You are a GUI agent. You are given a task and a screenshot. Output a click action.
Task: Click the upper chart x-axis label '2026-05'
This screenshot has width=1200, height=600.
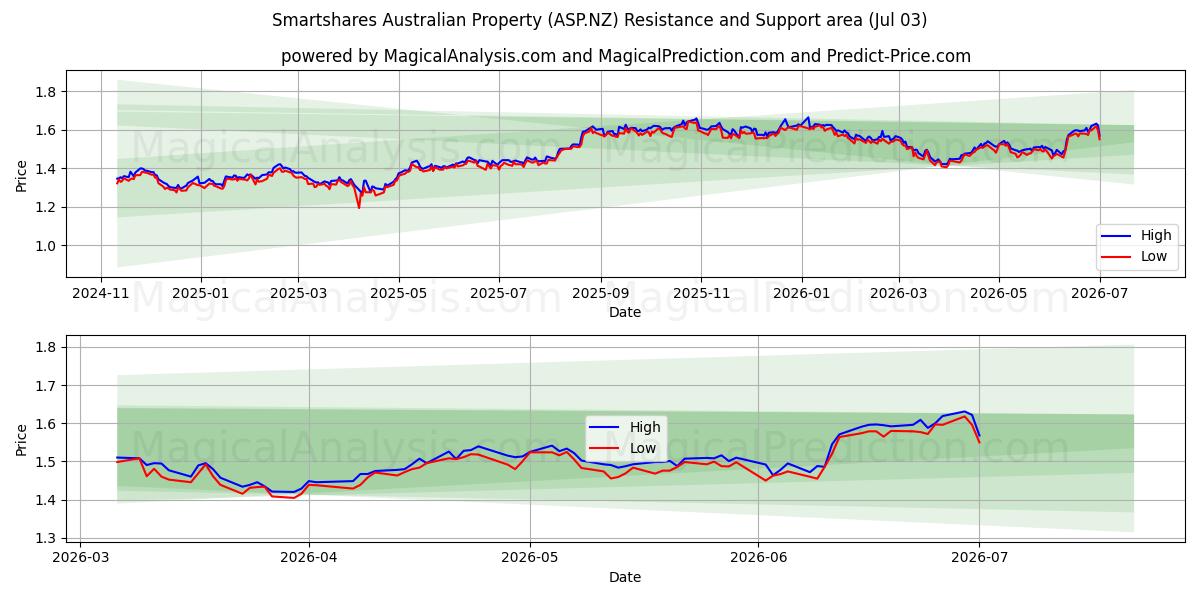(x=998, y=293)
